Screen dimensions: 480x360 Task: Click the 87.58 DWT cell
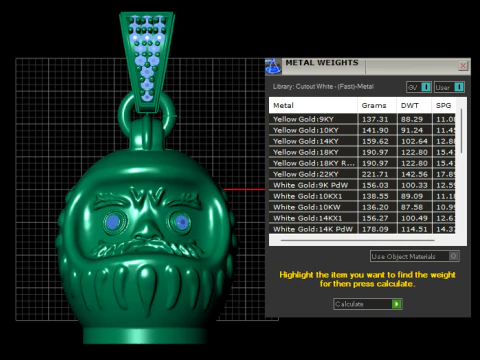pyautogui.click(x=414, y=207)
